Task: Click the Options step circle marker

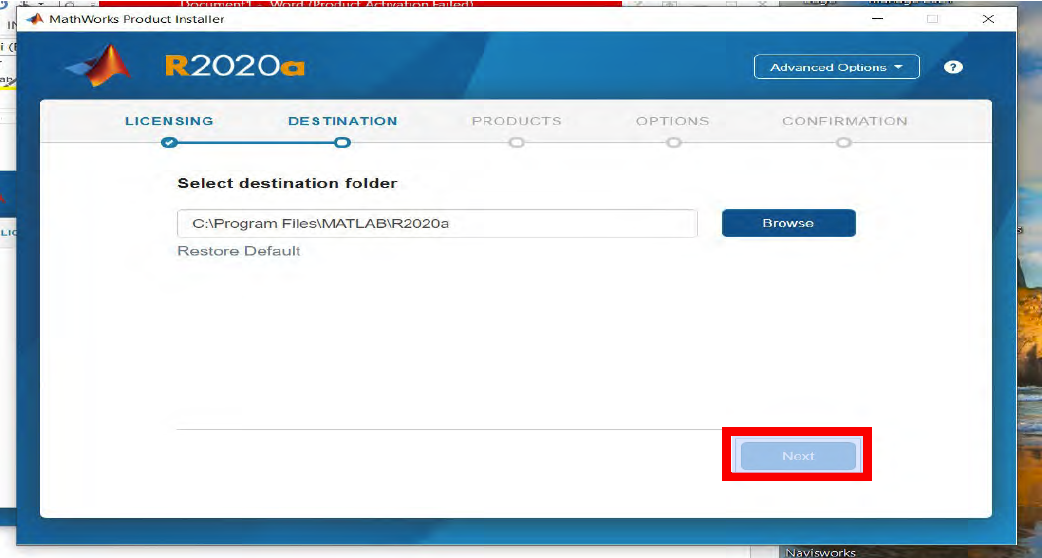Action: pos(673,142)
